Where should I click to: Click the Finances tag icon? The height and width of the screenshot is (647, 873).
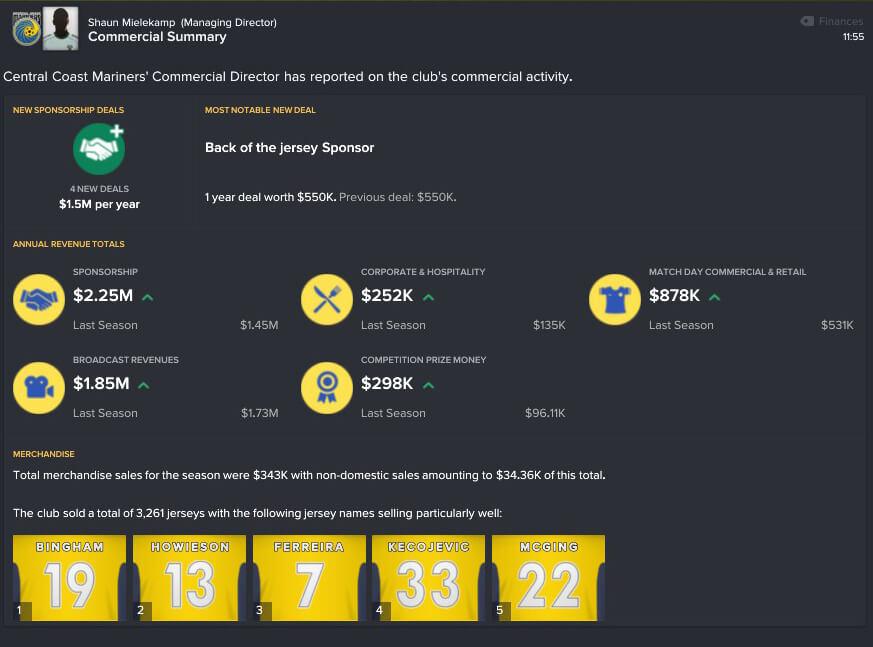pyautogui.click(x=807, y=21)
